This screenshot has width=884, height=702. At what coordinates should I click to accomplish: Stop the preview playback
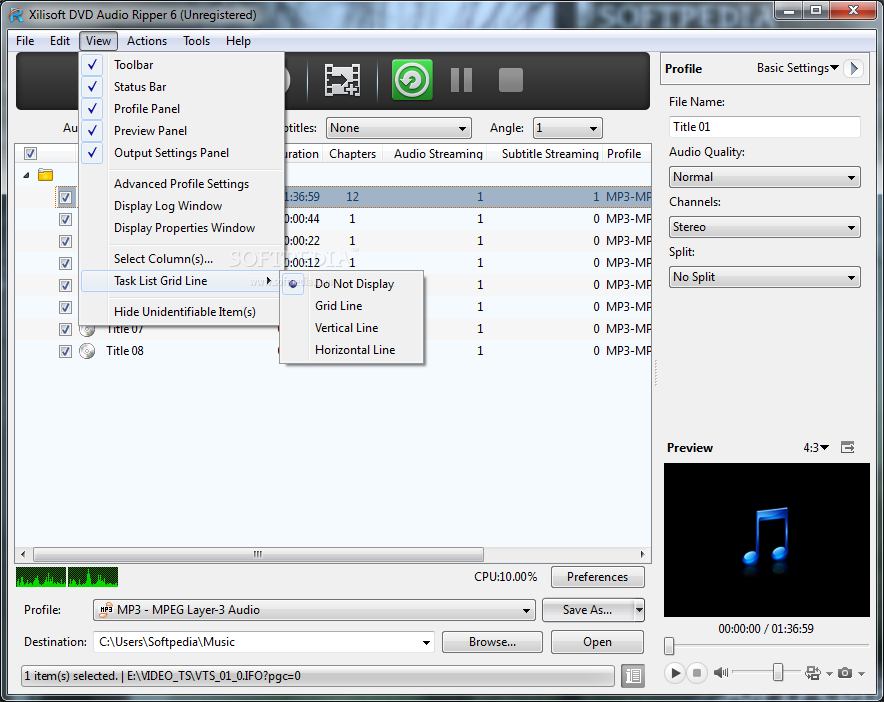[697, 673]
